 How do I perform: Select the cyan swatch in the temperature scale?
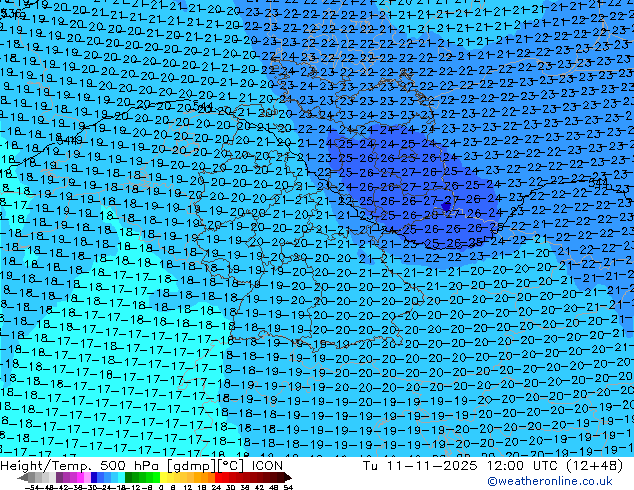121,478
